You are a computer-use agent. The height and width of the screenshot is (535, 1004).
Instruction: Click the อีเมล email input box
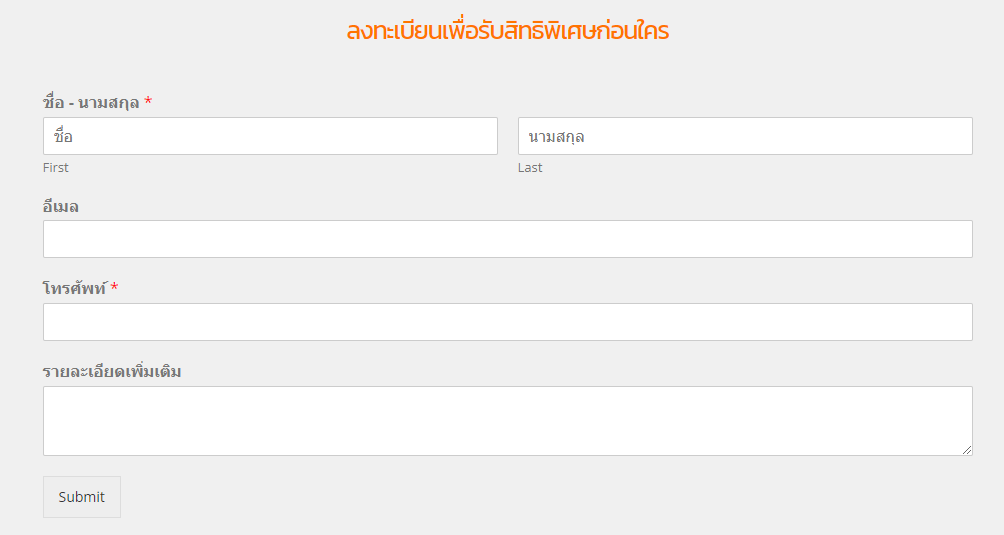coord(507,239)
